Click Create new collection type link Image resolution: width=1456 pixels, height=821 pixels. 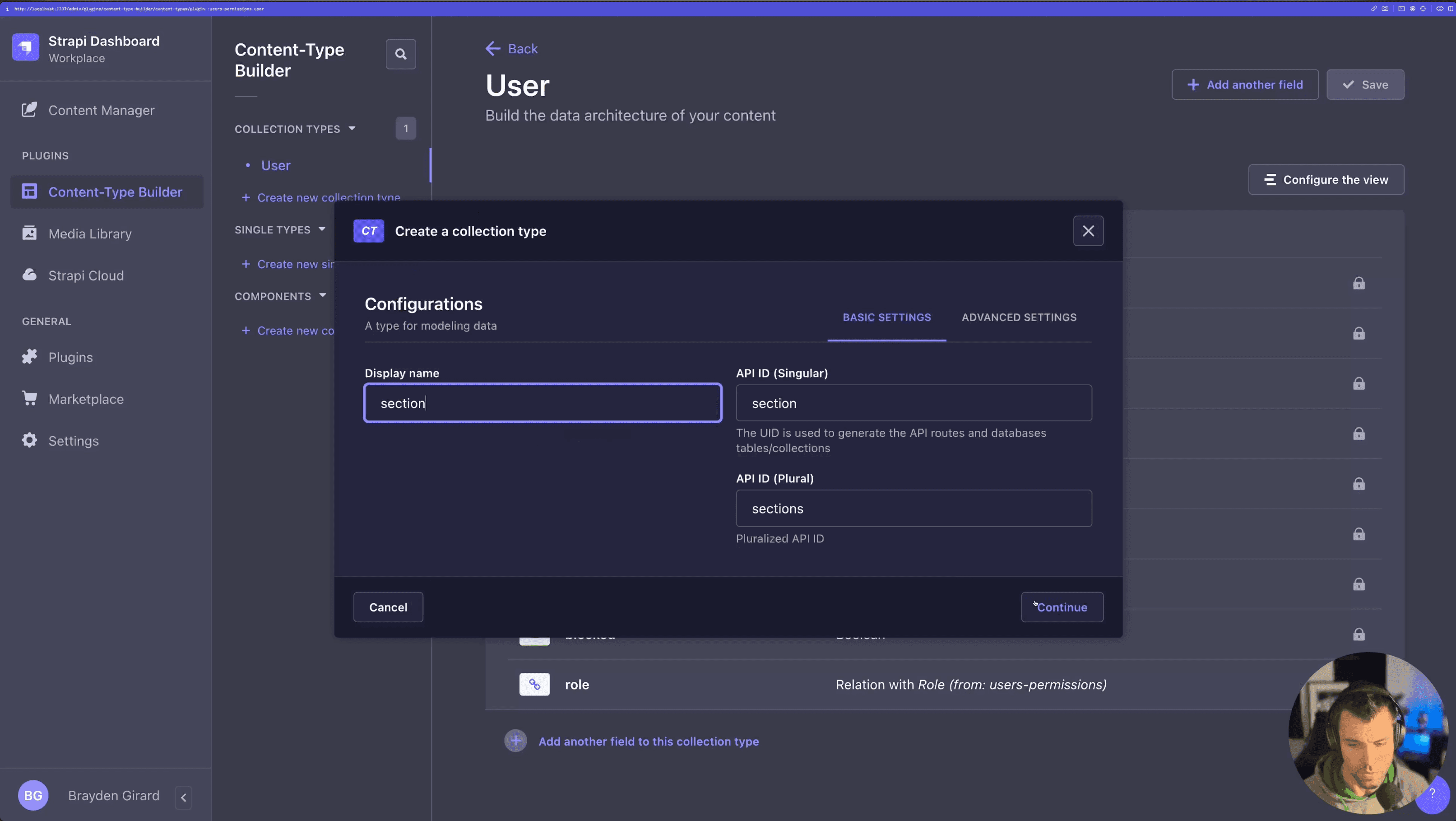click(320, 197)
